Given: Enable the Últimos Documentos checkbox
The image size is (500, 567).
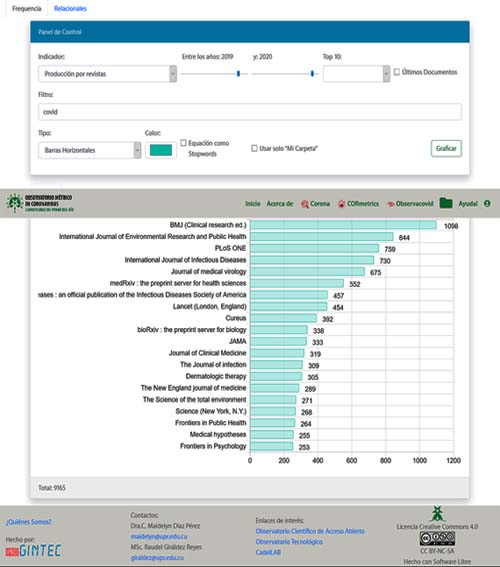Looking at the screenshot, I should pos(397,72).
